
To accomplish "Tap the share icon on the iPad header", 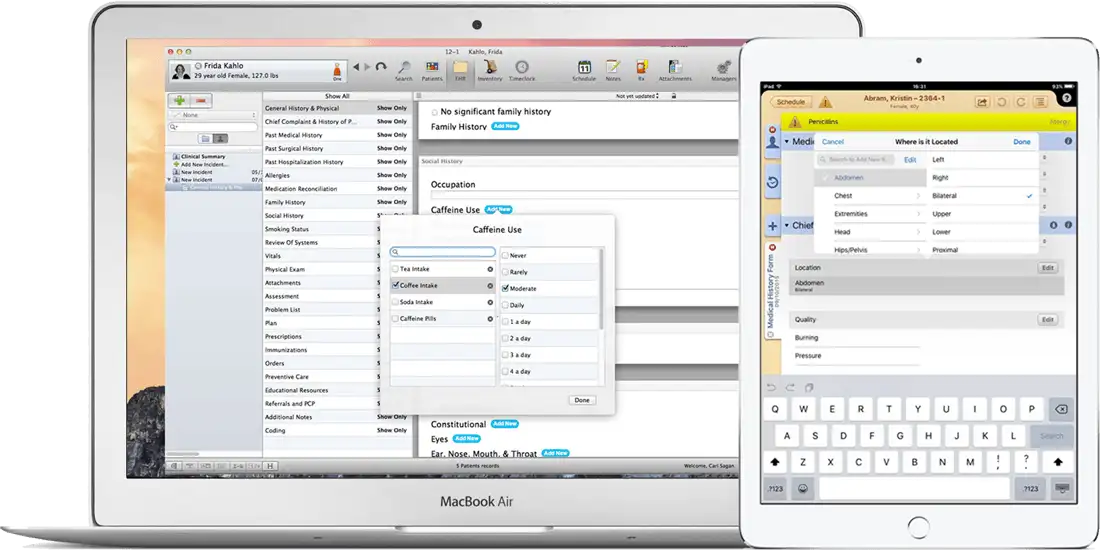I will pos(982,102).
